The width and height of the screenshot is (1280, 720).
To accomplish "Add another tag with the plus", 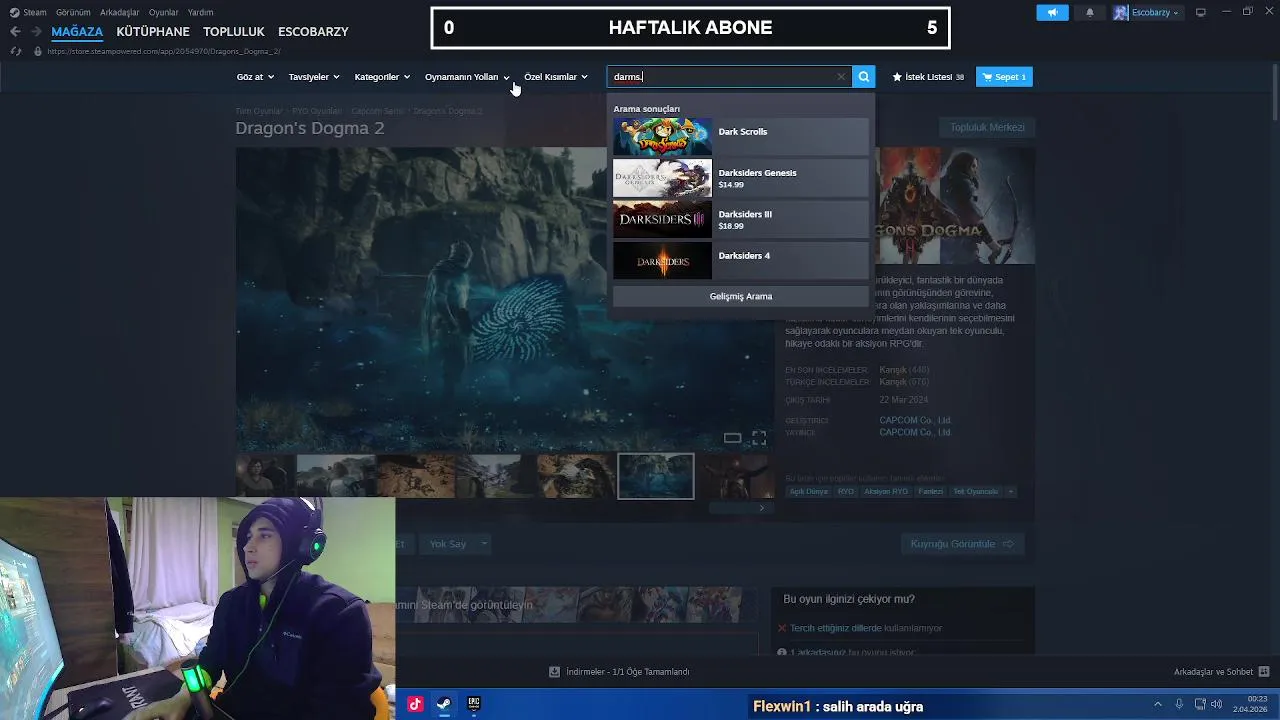I will click(1011, 492).
